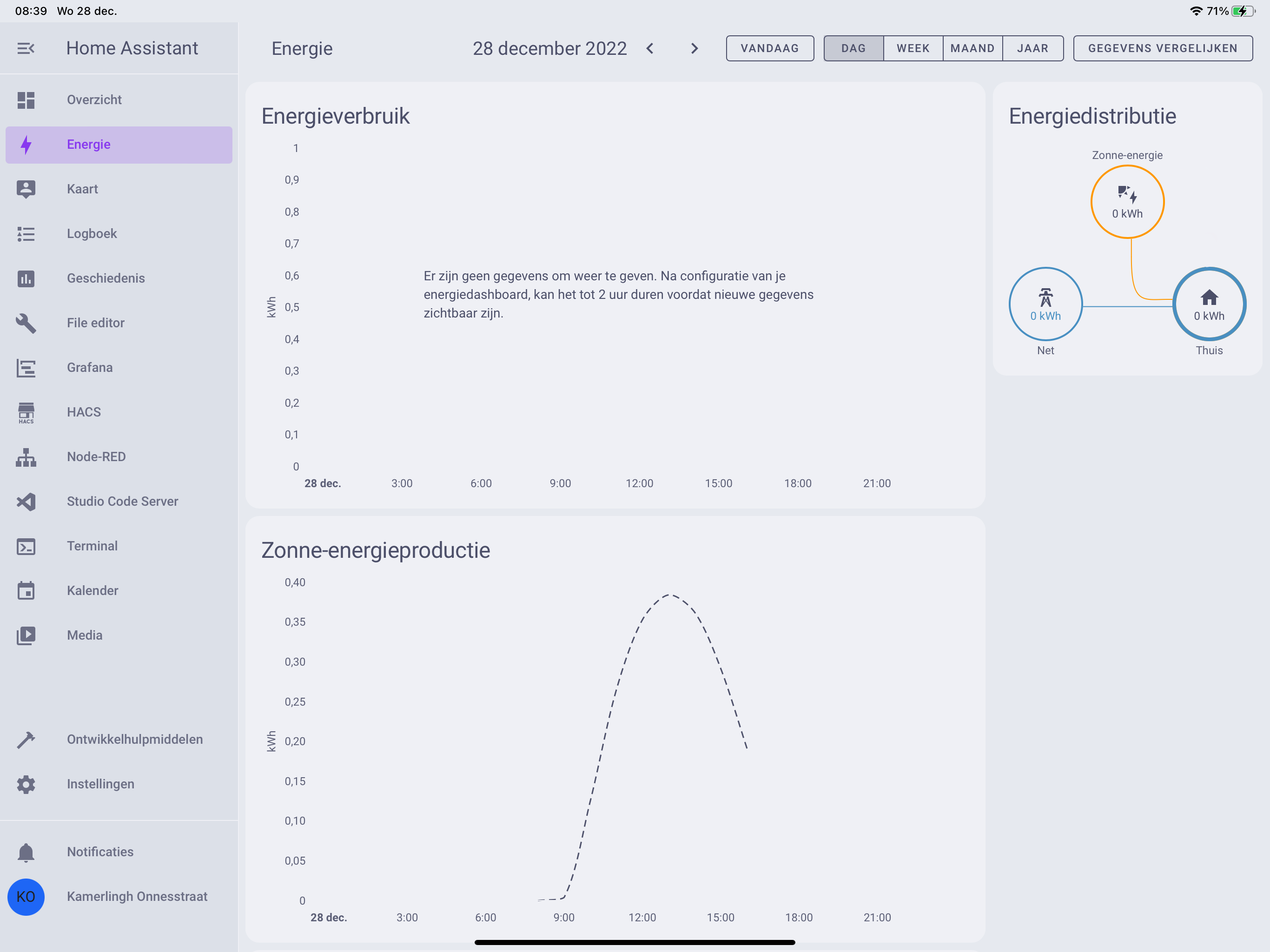The image size is (1270, 952).
Task: Collapse the sidebar with the menu icon
Action: point(26,48)
